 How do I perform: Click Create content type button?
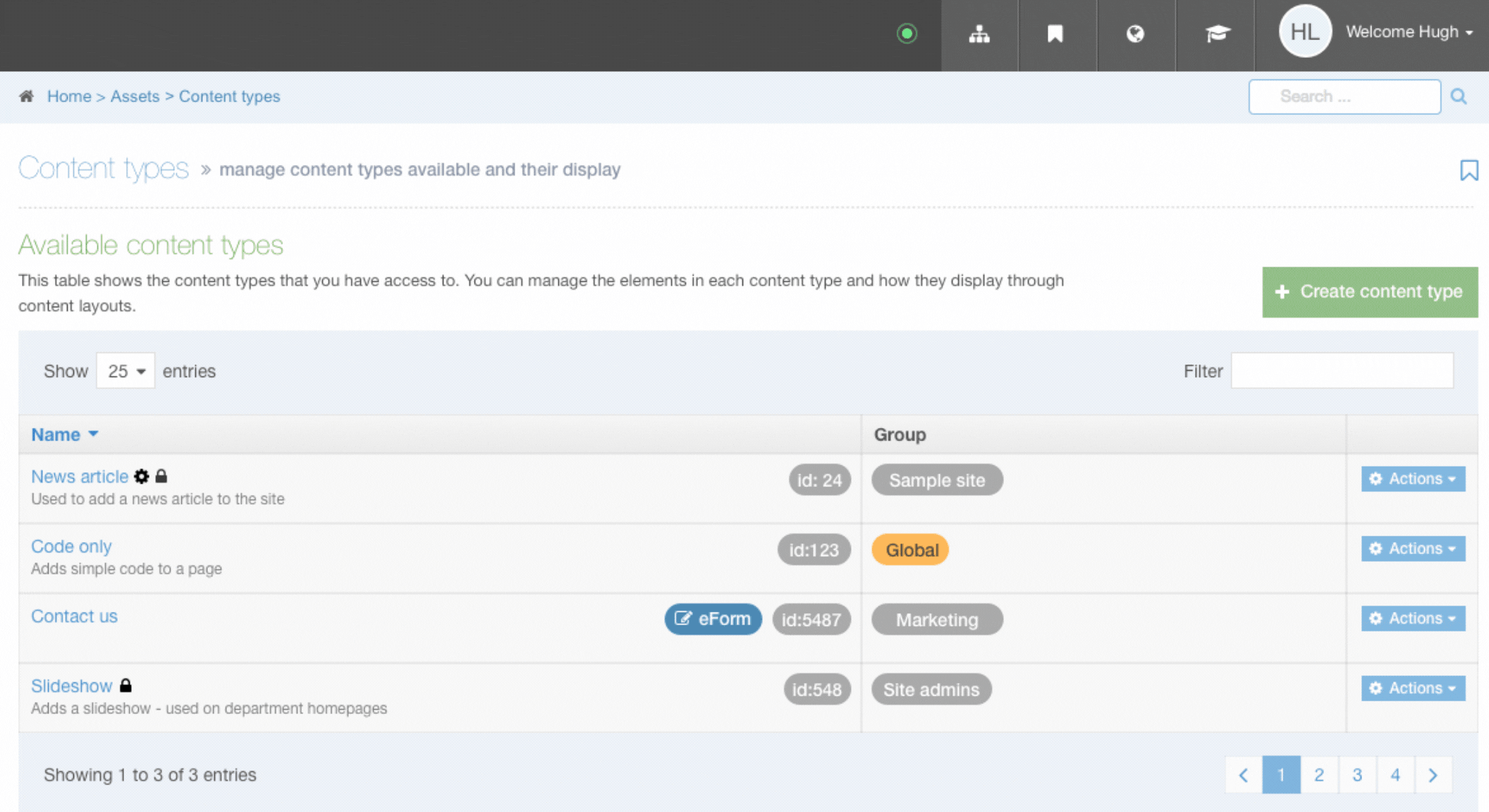1369,292
